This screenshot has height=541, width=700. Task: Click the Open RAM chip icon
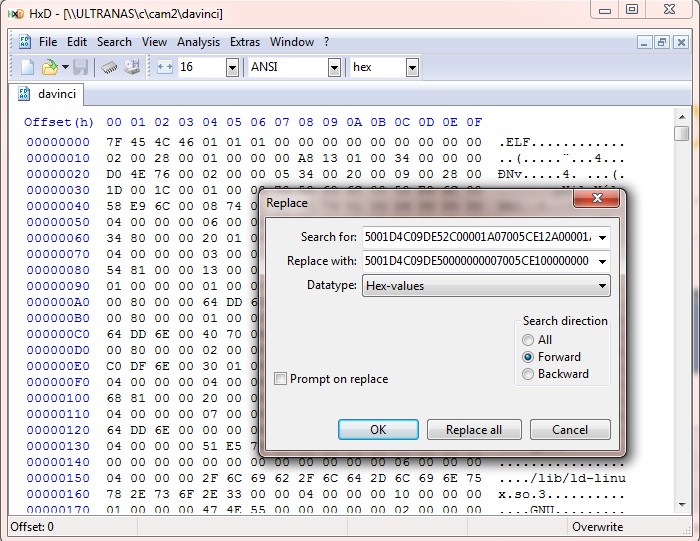109,67
